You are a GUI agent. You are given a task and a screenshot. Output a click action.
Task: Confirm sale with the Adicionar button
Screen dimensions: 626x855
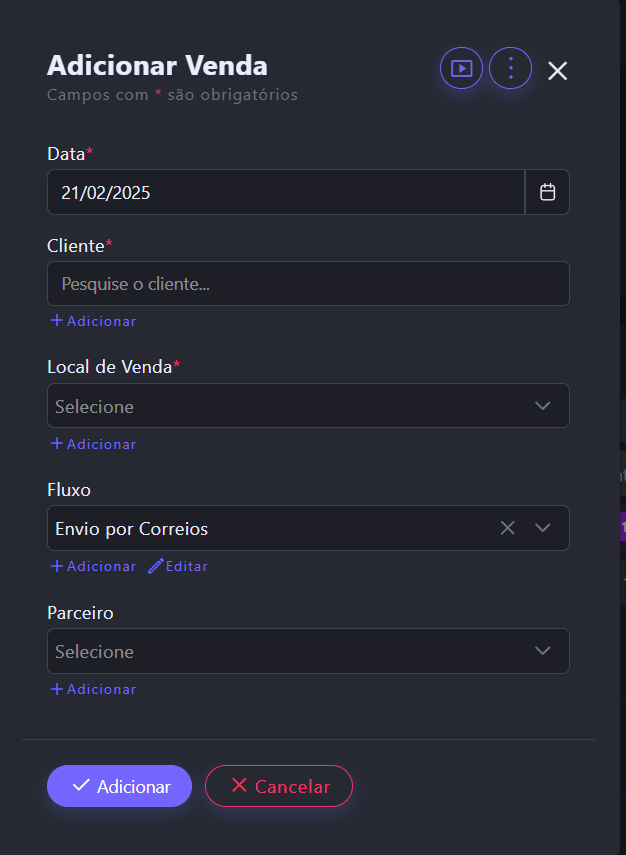pos(119,786)
